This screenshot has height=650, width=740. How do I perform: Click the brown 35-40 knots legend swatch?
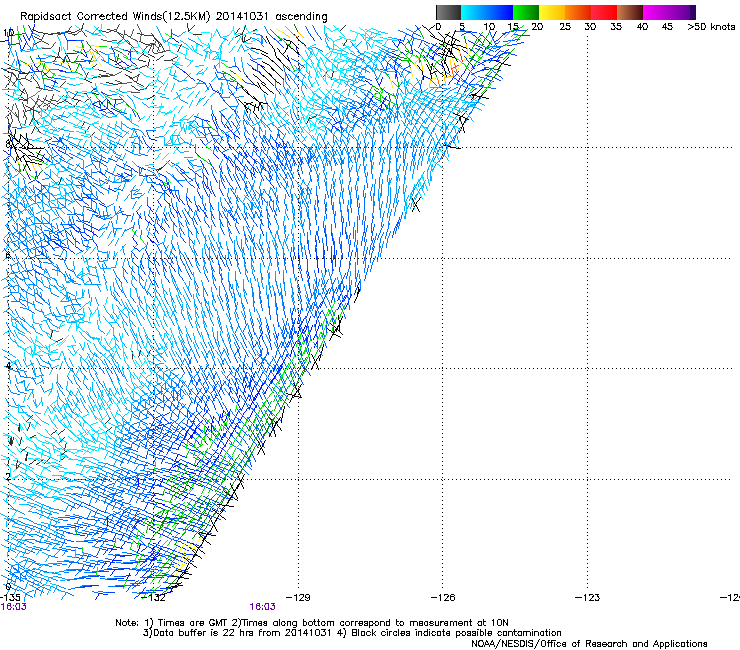pos(630,12)
